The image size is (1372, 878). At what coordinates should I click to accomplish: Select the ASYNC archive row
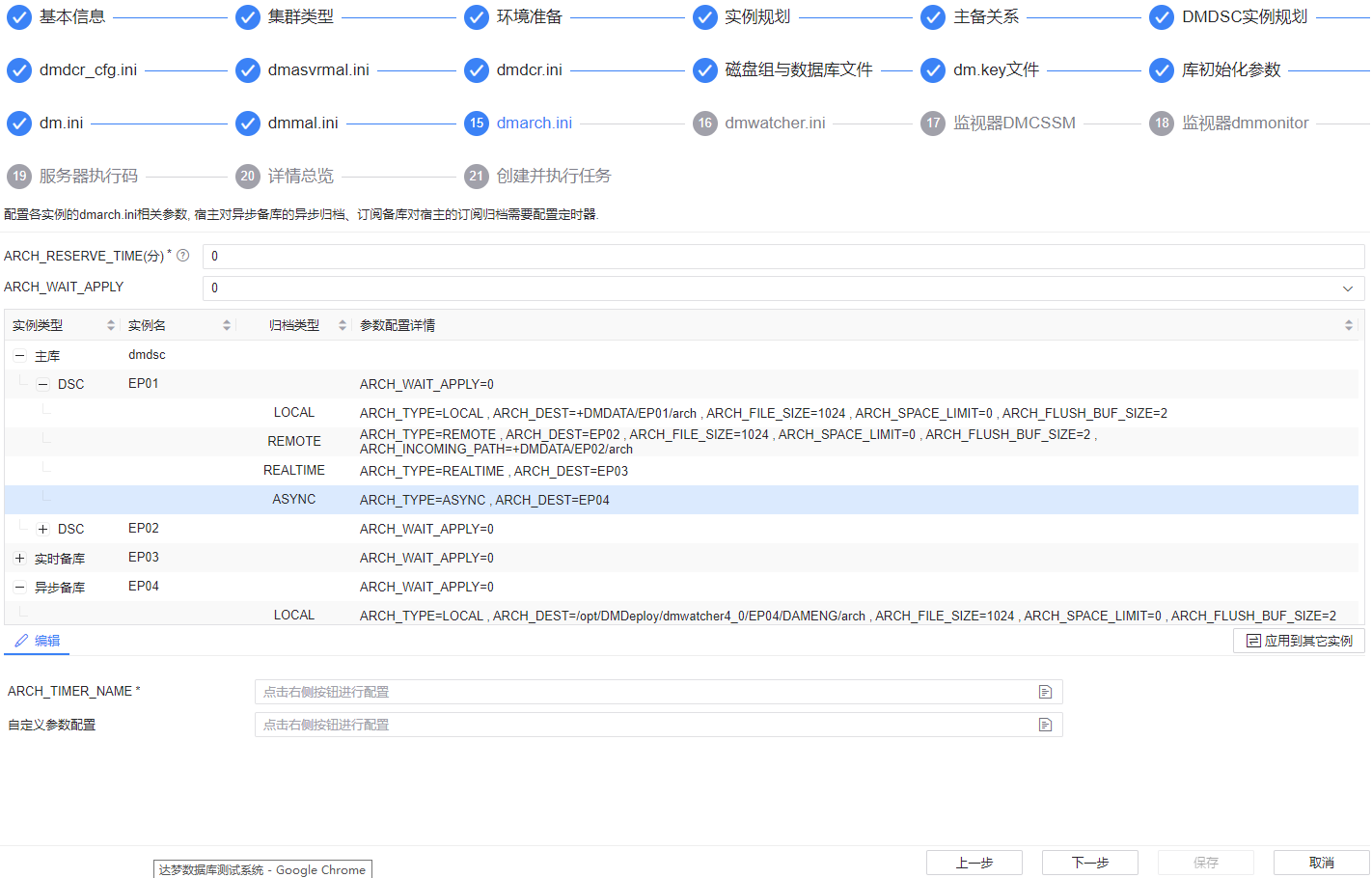click(x=681, y=500)
